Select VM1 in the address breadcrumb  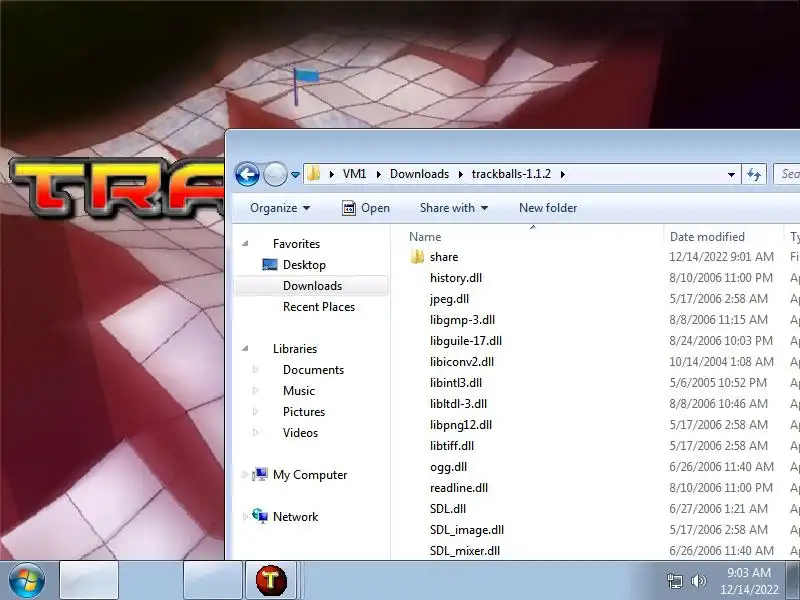355,174
